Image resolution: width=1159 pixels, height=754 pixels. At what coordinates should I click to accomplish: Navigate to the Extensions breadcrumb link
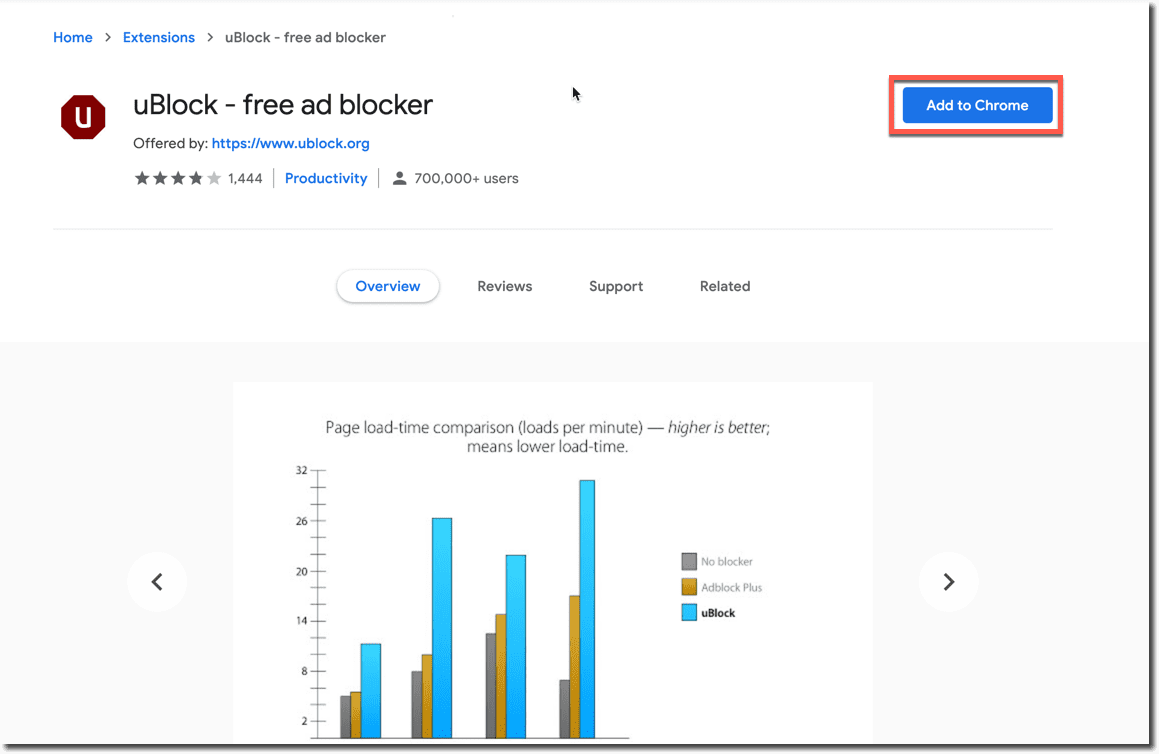[x=158, y=37]
